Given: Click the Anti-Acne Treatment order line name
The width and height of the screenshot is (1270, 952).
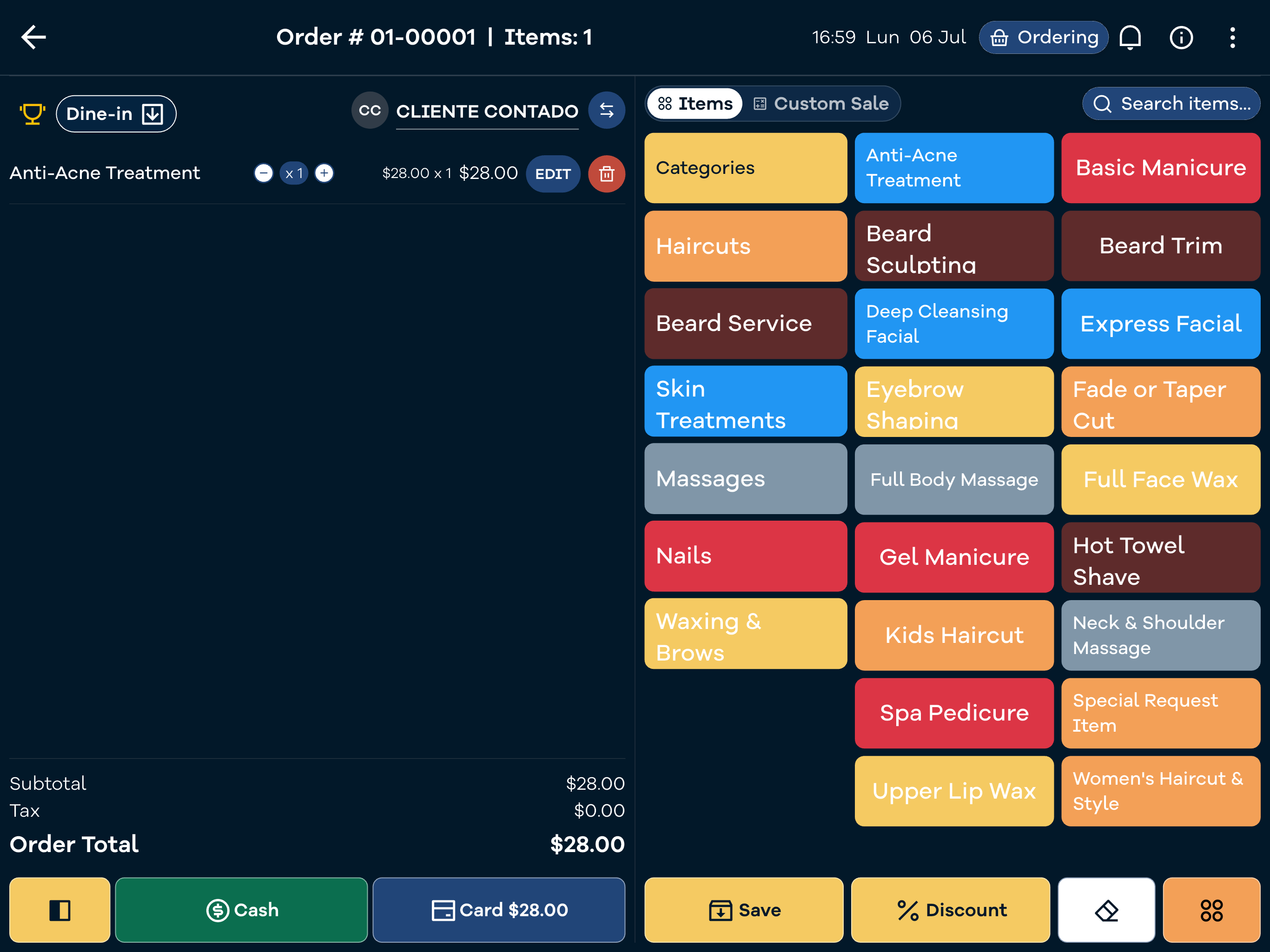Looking at the screenshot, I should 105,173.
